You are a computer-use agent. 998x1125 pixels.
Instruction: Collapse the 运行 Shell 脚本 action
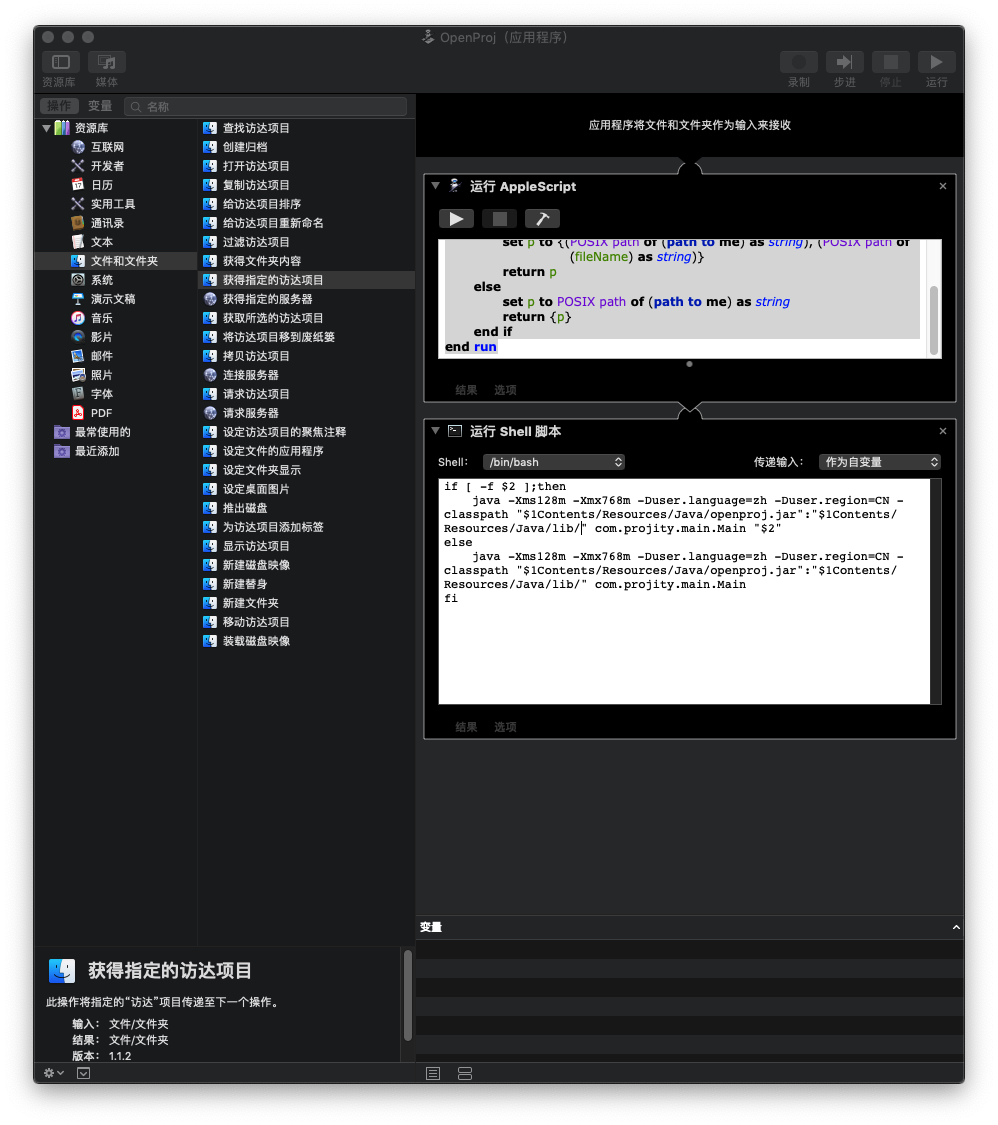tap(435, 430)
